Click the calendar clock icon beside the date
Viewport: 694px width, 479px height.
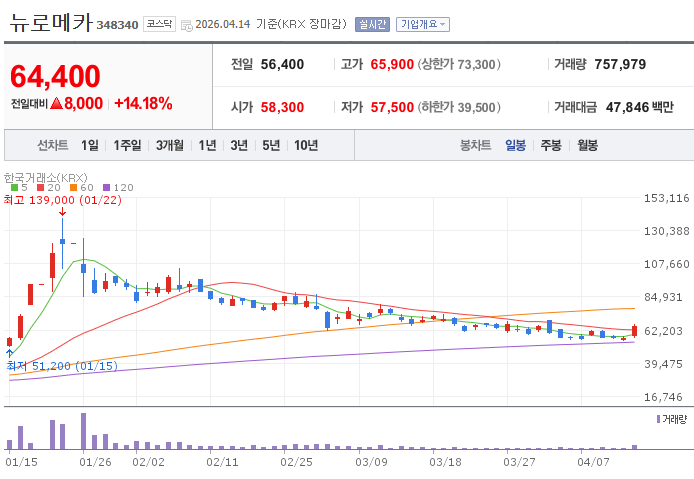[x=187, y=25]
